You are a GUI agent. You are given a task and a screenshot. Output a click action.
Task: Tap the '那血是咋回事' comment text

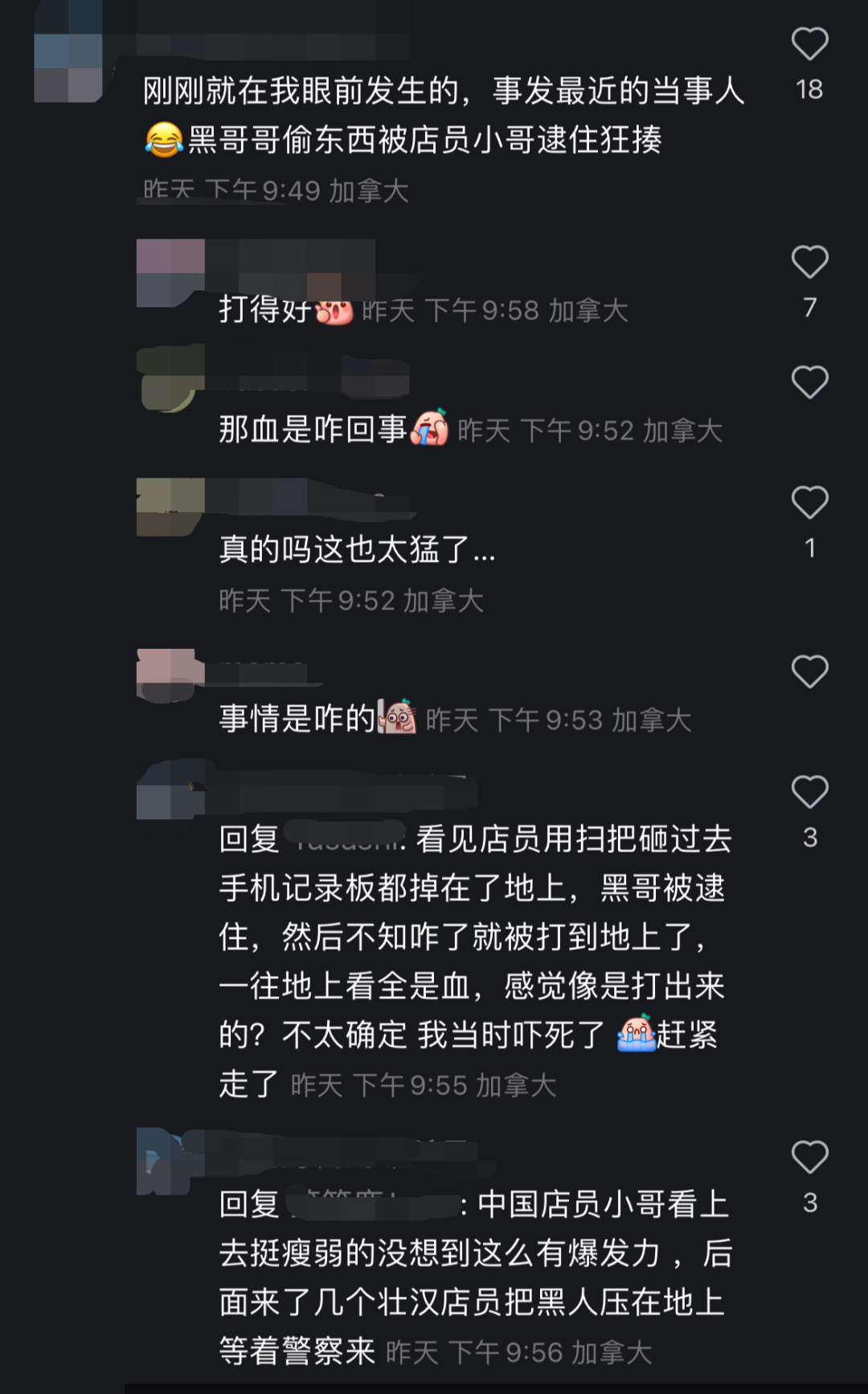pyautogui.click(x=313, y=429)
